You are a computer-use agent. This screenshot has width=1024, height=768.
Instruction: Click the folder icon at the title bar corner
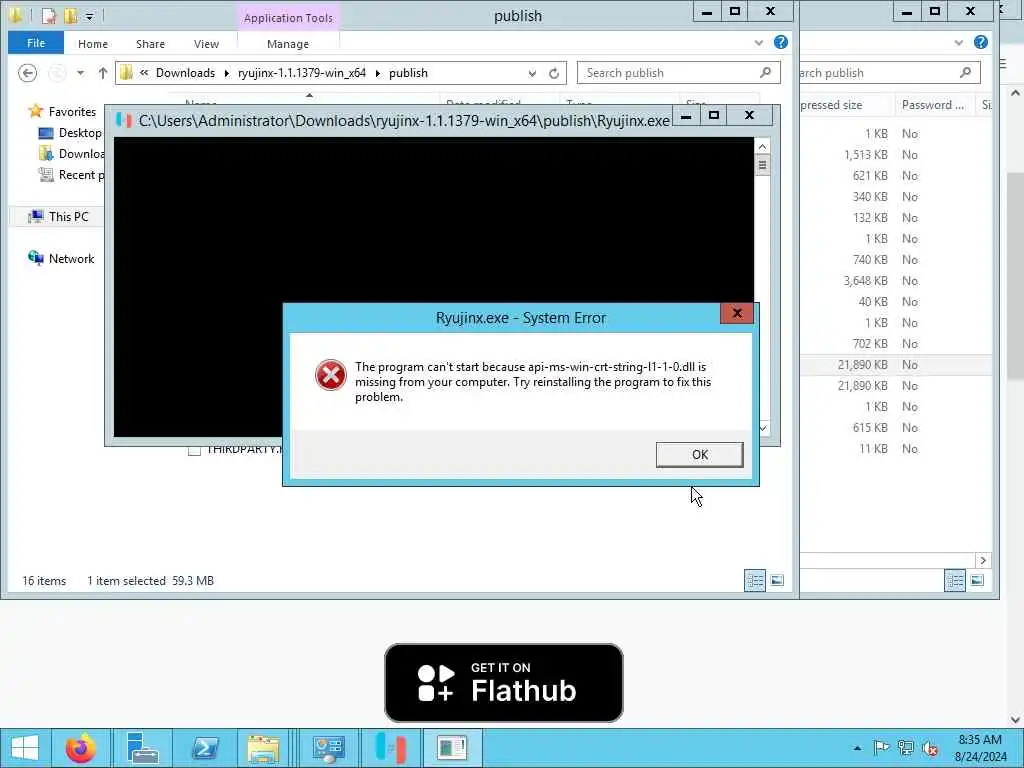tap(15, 14)
